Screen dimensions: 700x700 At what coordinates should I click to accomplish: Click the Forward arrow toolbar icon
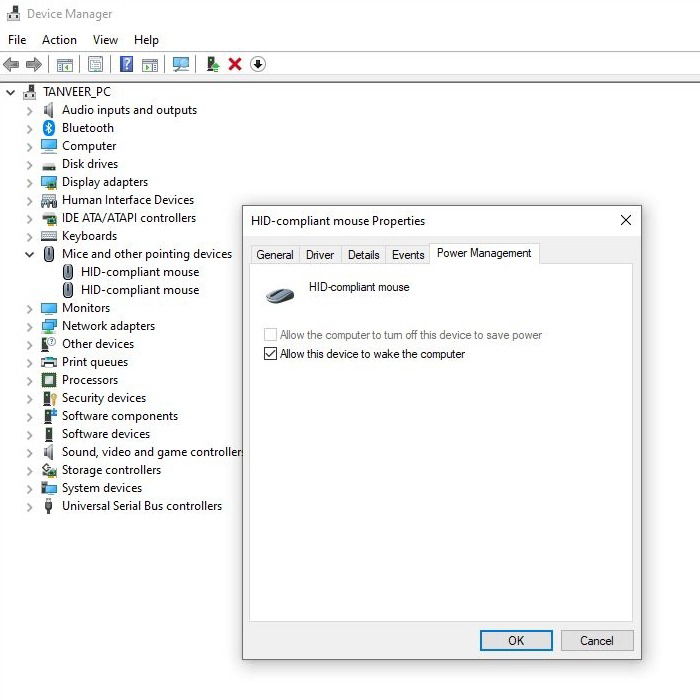tap(34, 64)
